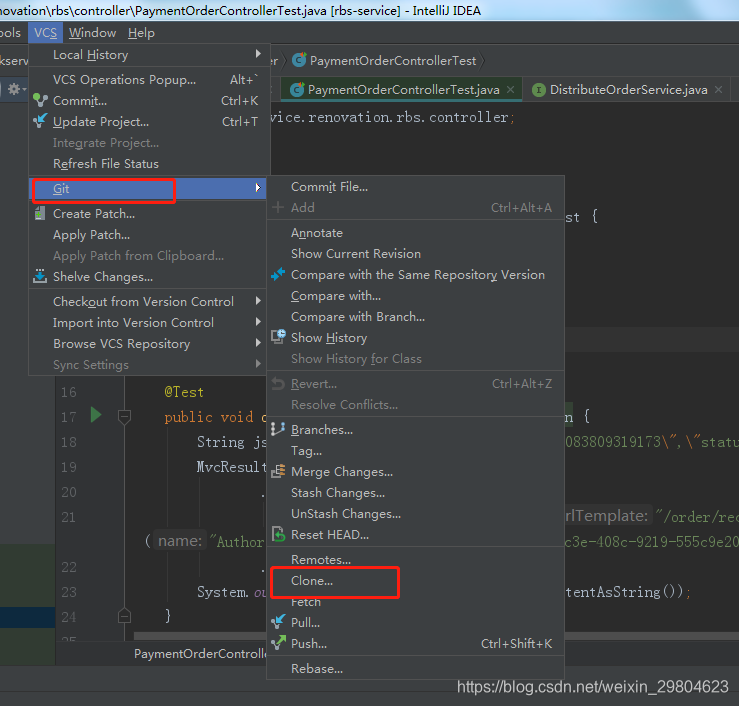Image resolution: width=739 pixels, height=706 pixels.
Task: Choose the Compare with... entry
Action: (x=415, y=296)
